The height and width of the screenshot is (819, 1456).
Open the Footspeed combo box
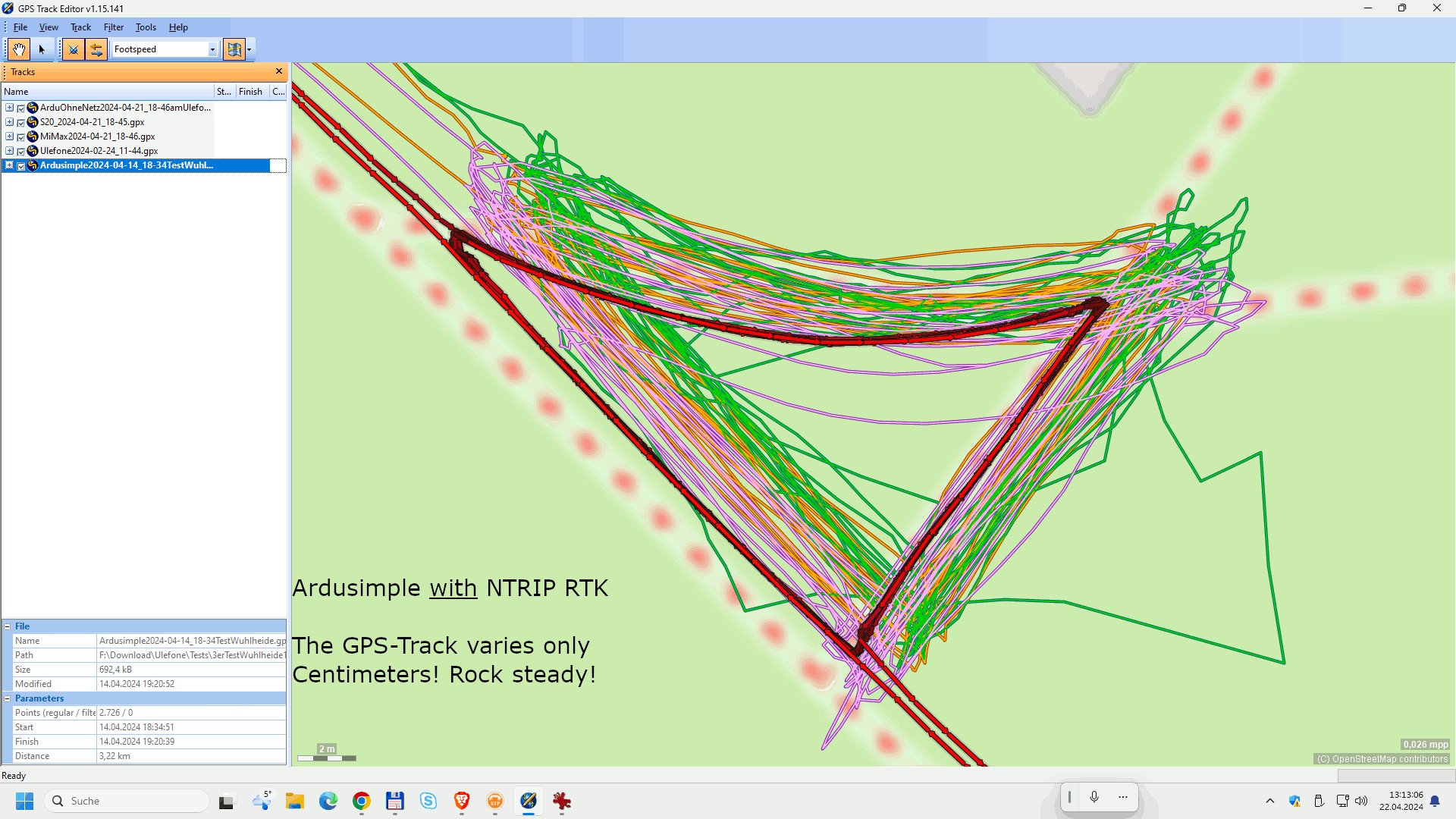click(x=165, y=49)
